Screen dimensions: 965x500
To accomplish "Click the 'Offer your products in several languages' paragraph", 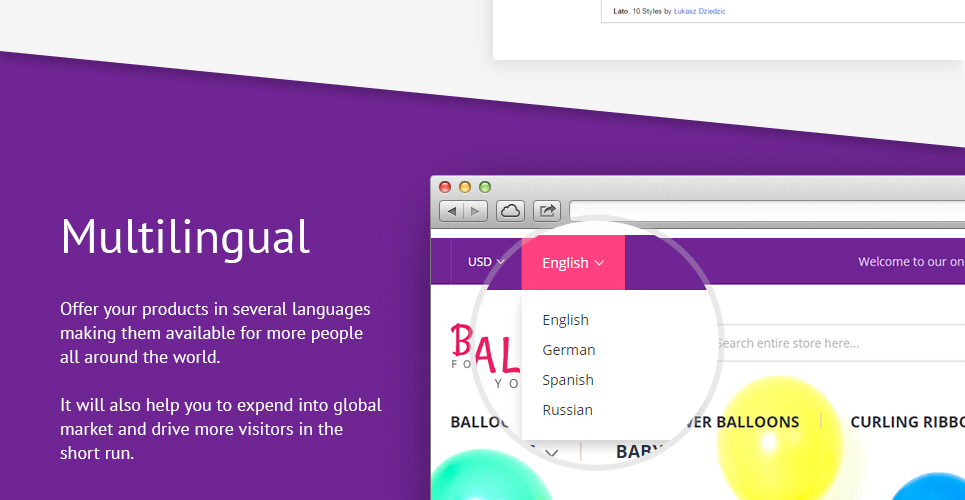I will 215,333.
